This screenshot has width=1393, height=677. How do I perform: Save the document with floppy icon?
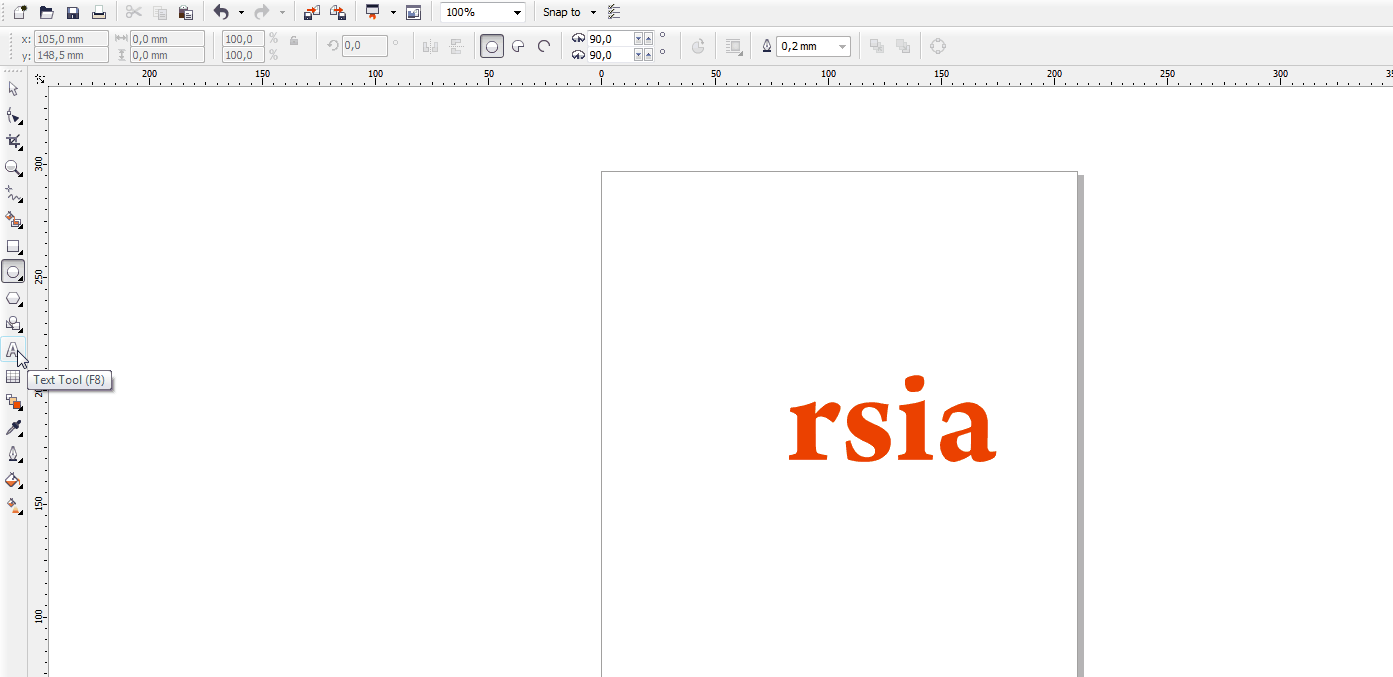coord(72,12)
